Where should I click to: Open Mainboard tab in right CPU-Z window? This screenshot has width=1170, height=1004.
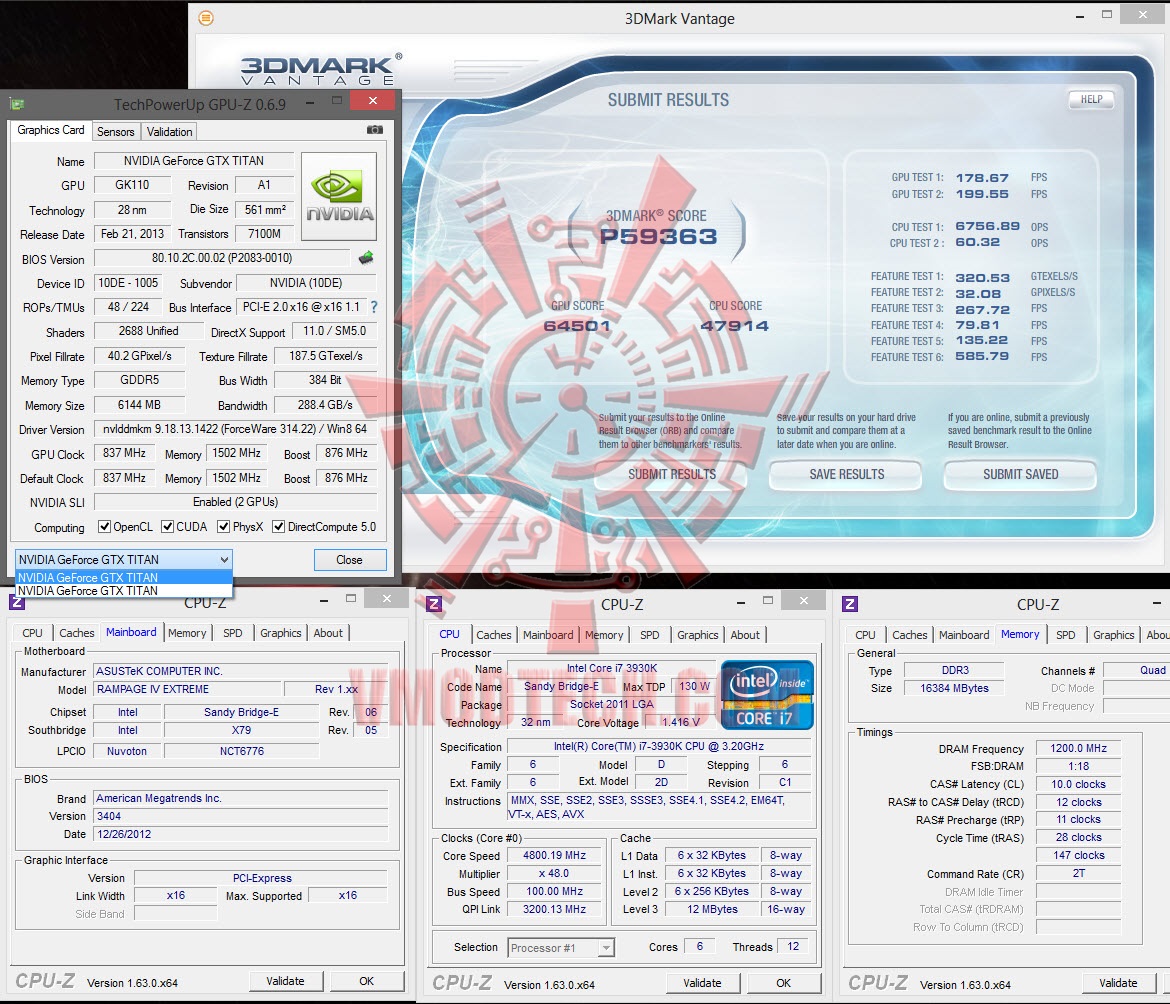[964, 636]
